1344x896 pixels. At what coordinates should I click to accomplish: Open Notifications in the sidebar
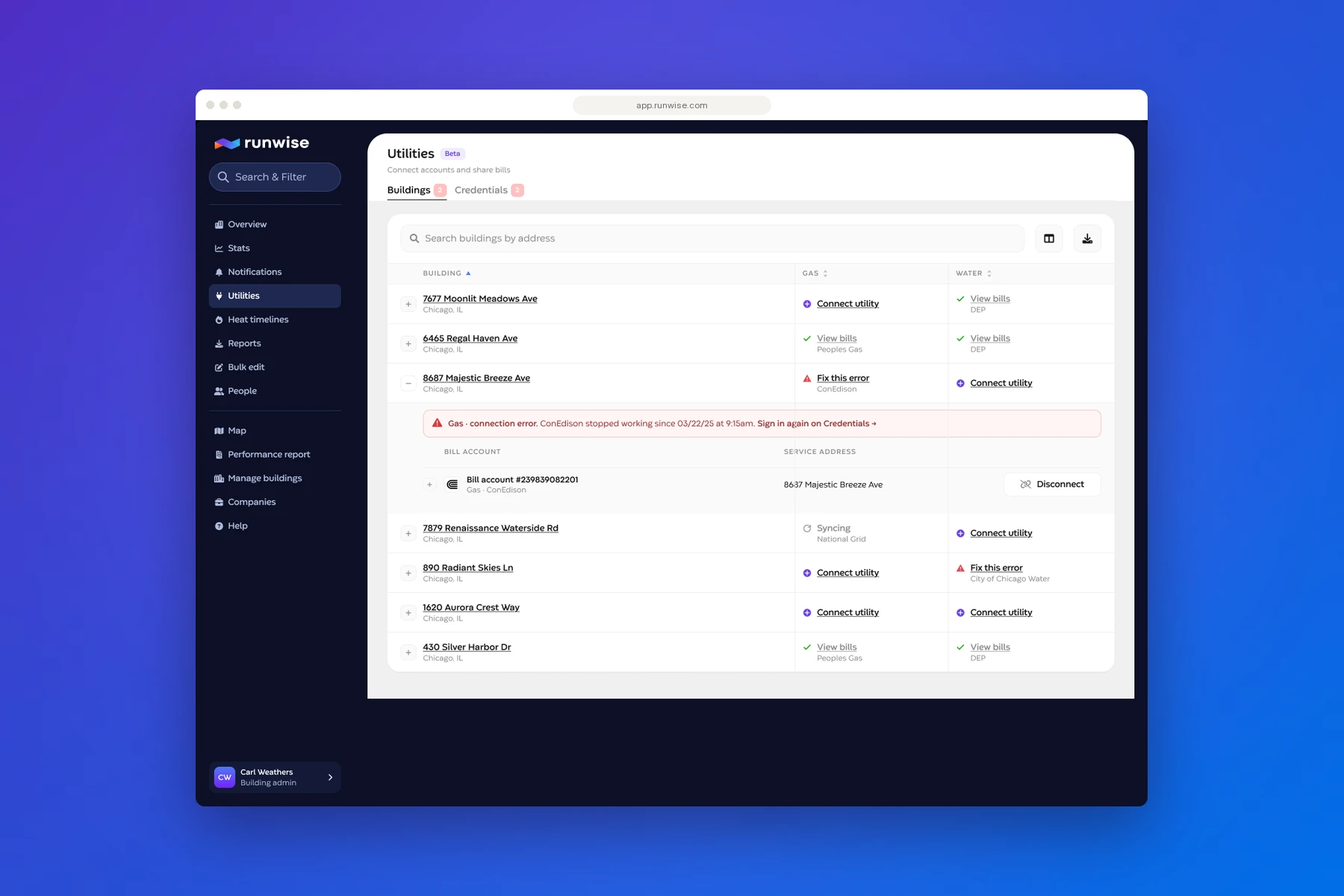point(275,272)
